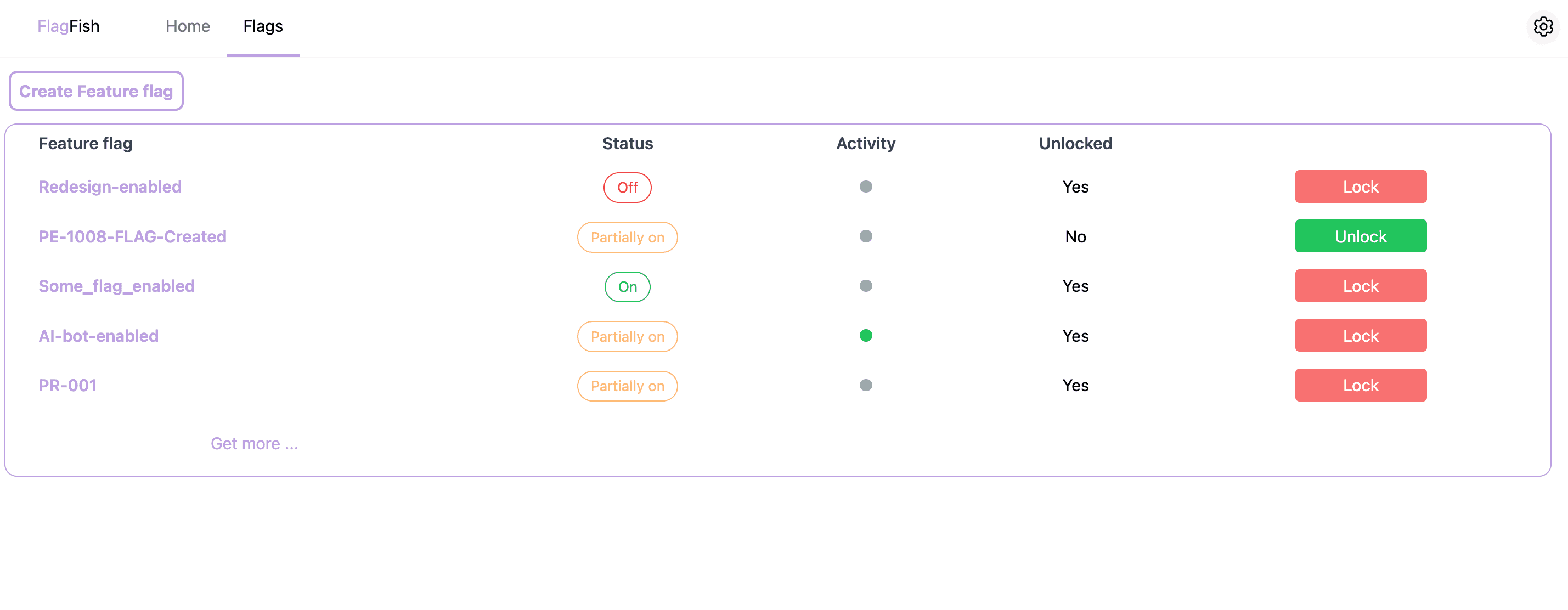Click Get more to load flags
This screenshot has width=1568, height=610.
pyautogui.click(x=254, y=443)
